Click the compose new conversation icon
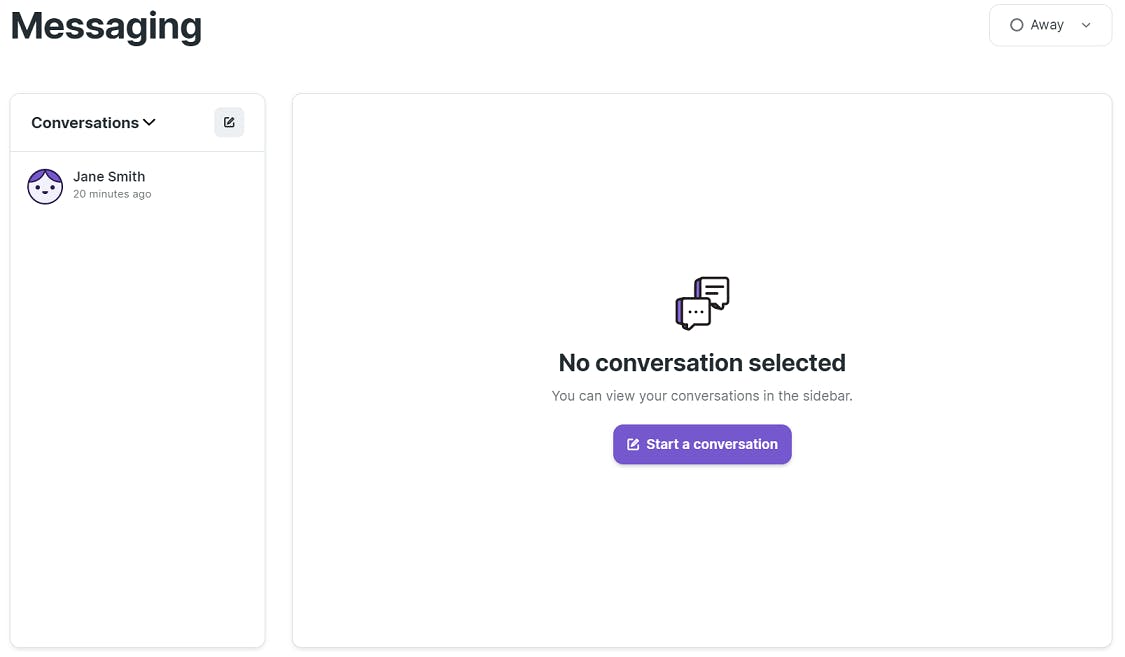Viewport: 1125px width, 657px height. (x=229, y=122)
